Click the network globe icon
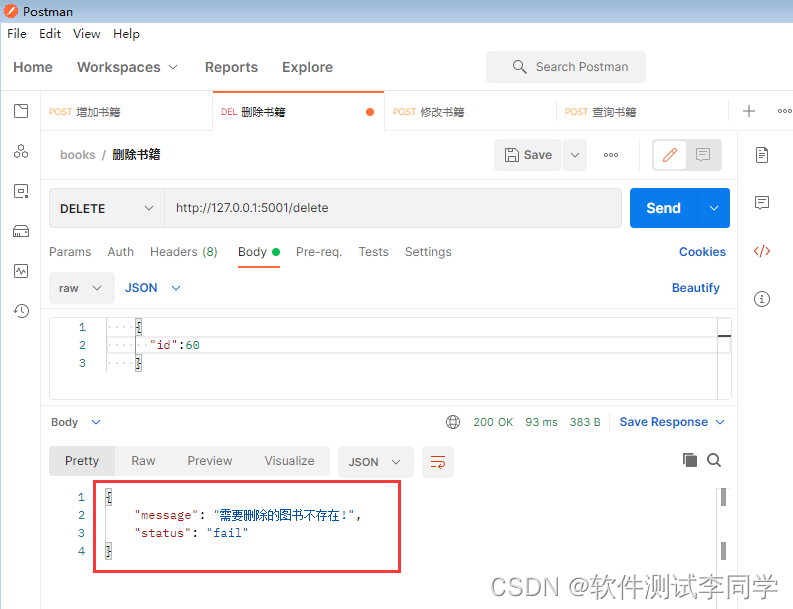Viewport: 793px width, 609px height. [x=453, y=422]
